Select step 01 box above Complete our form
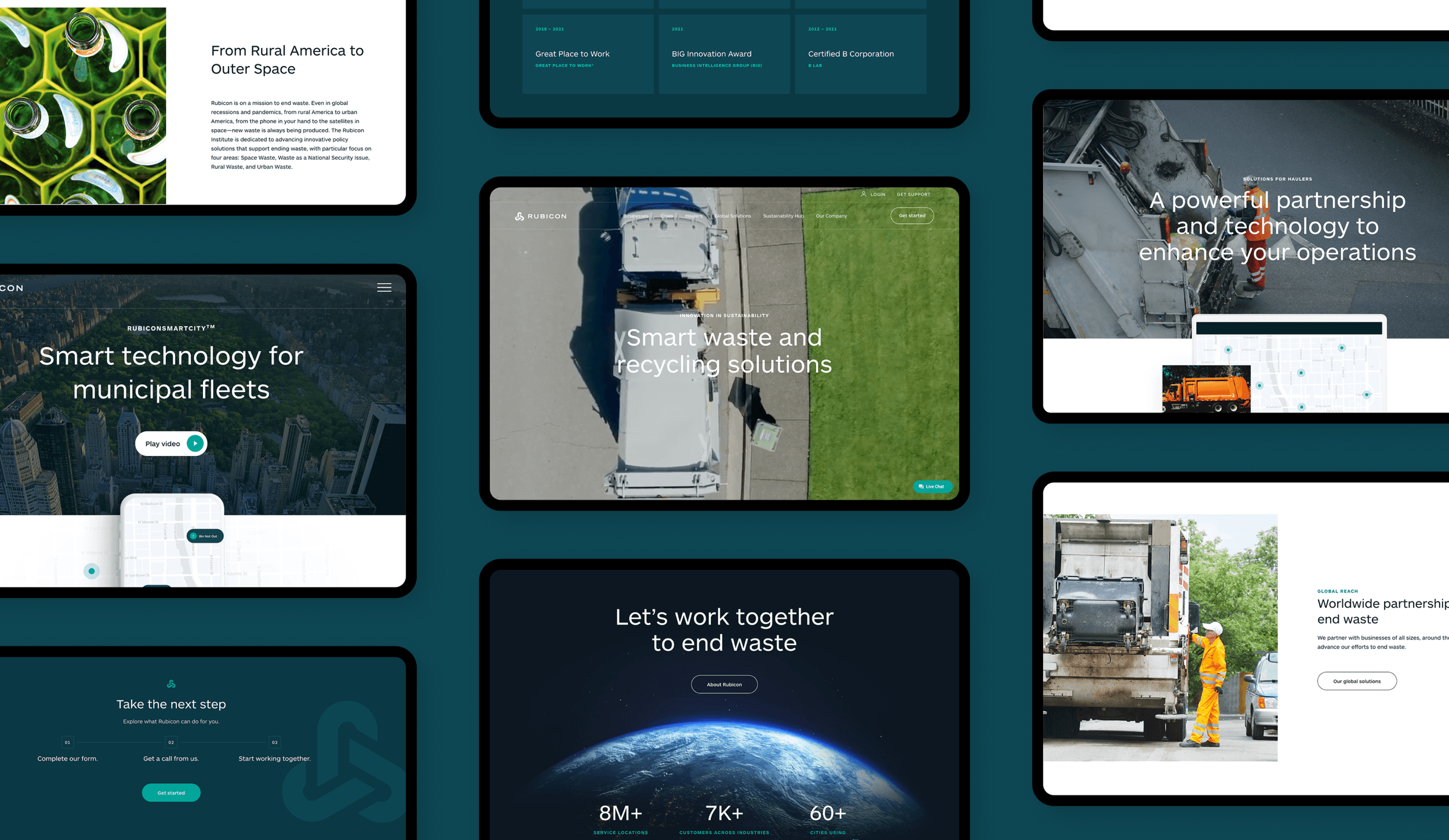Screen dimensions: 1449x840 [x=68, y=742]
